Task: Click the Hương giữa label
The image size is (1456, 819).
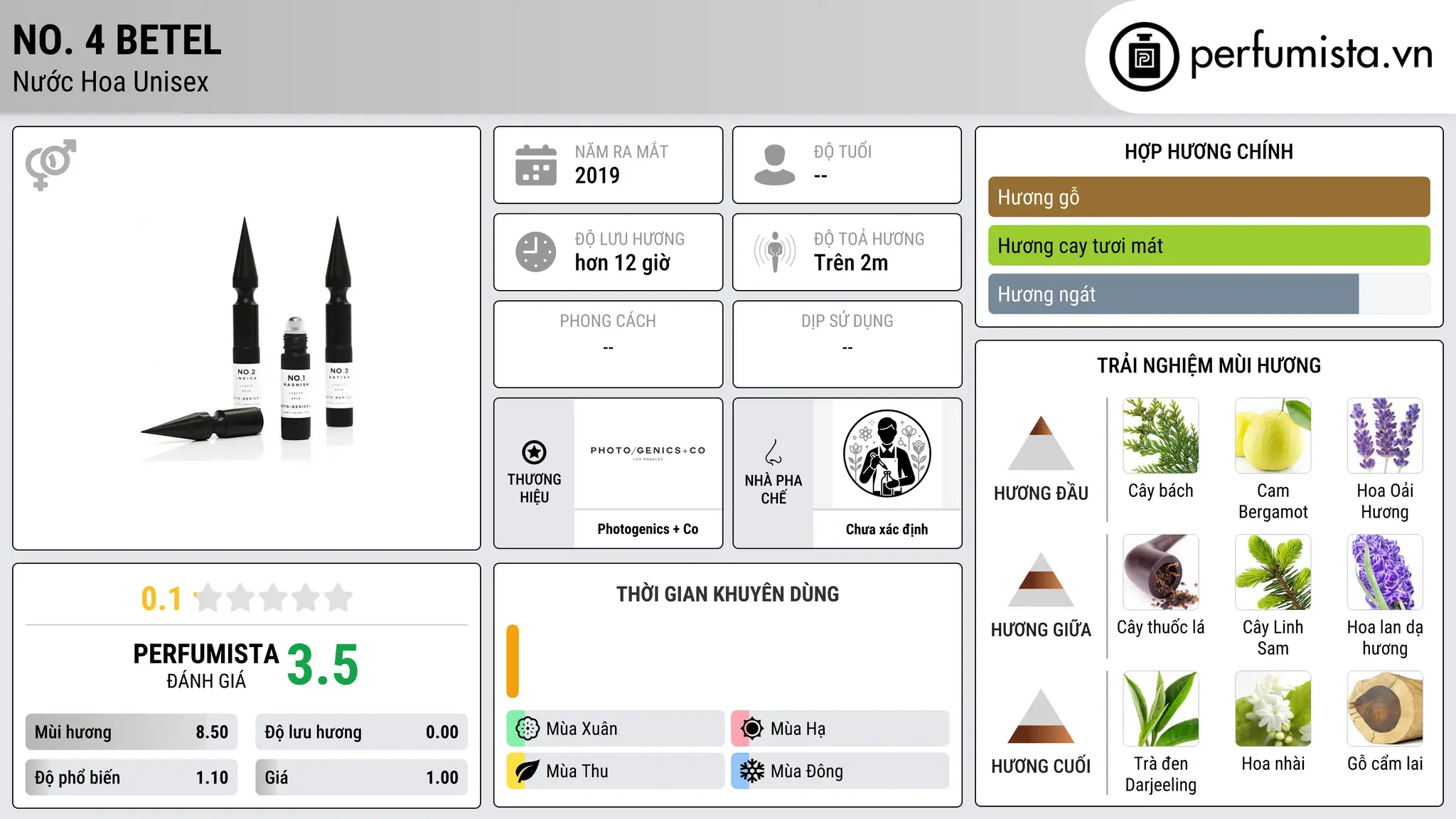Action: coord(1041,630)
